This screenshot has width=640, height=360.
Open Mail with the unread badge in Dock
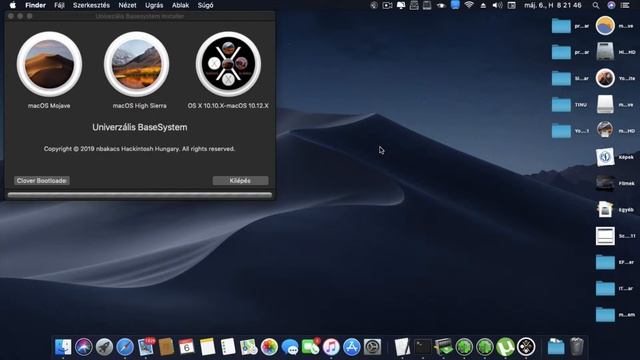146,347
